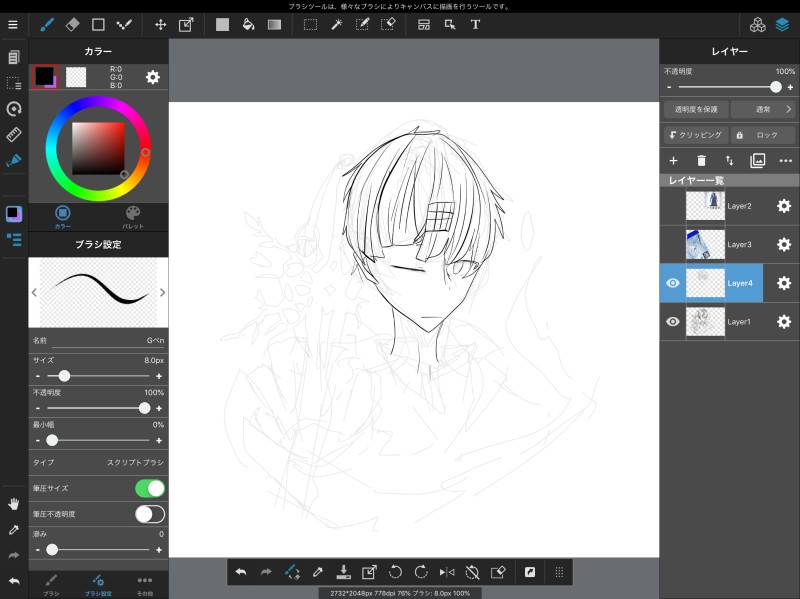Add a new layer with plus icon
The image size is (800, 599).
pos(673,161)
